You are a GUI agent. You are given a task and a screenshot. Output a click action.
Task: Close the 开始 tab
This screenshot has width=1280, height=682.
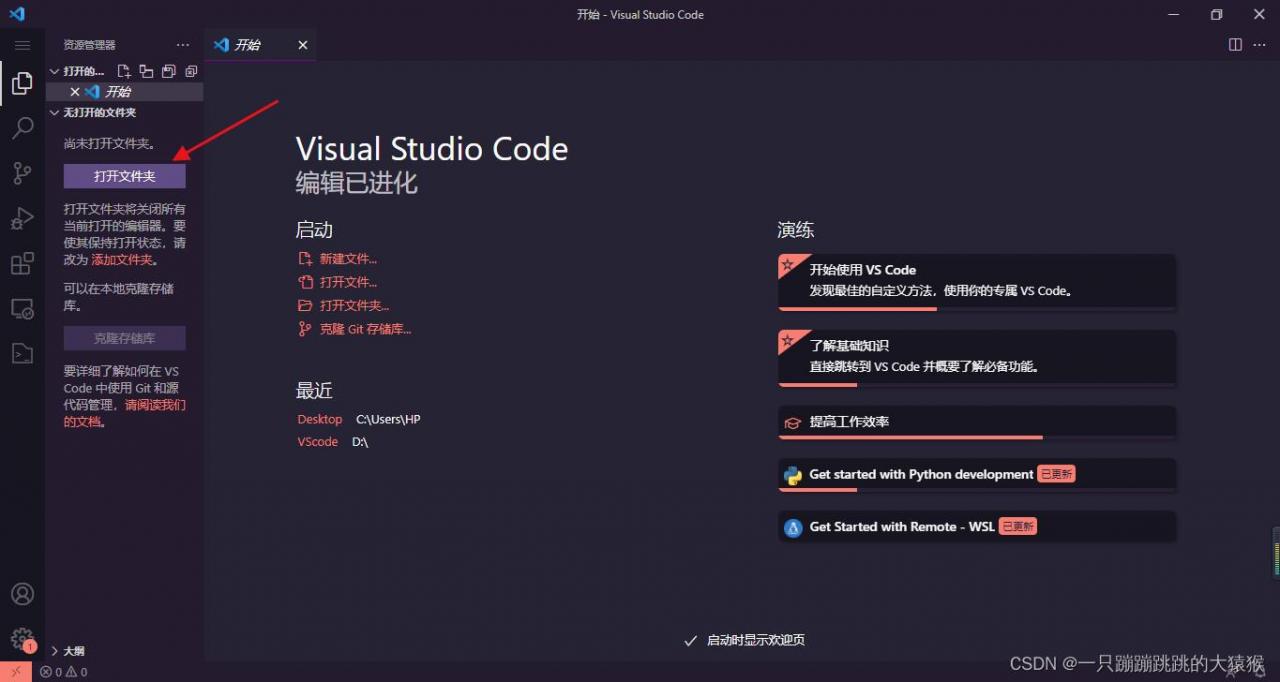[303, 45]
